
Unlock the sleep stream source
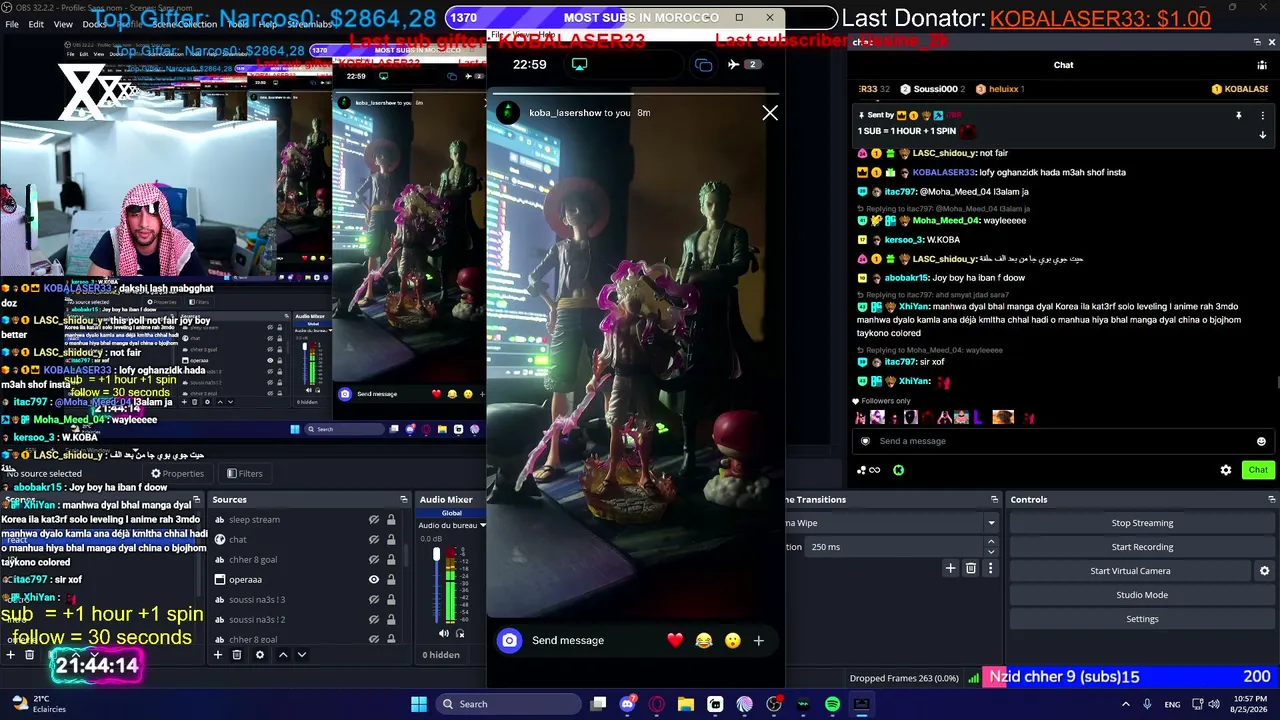[x=391, y=520]
